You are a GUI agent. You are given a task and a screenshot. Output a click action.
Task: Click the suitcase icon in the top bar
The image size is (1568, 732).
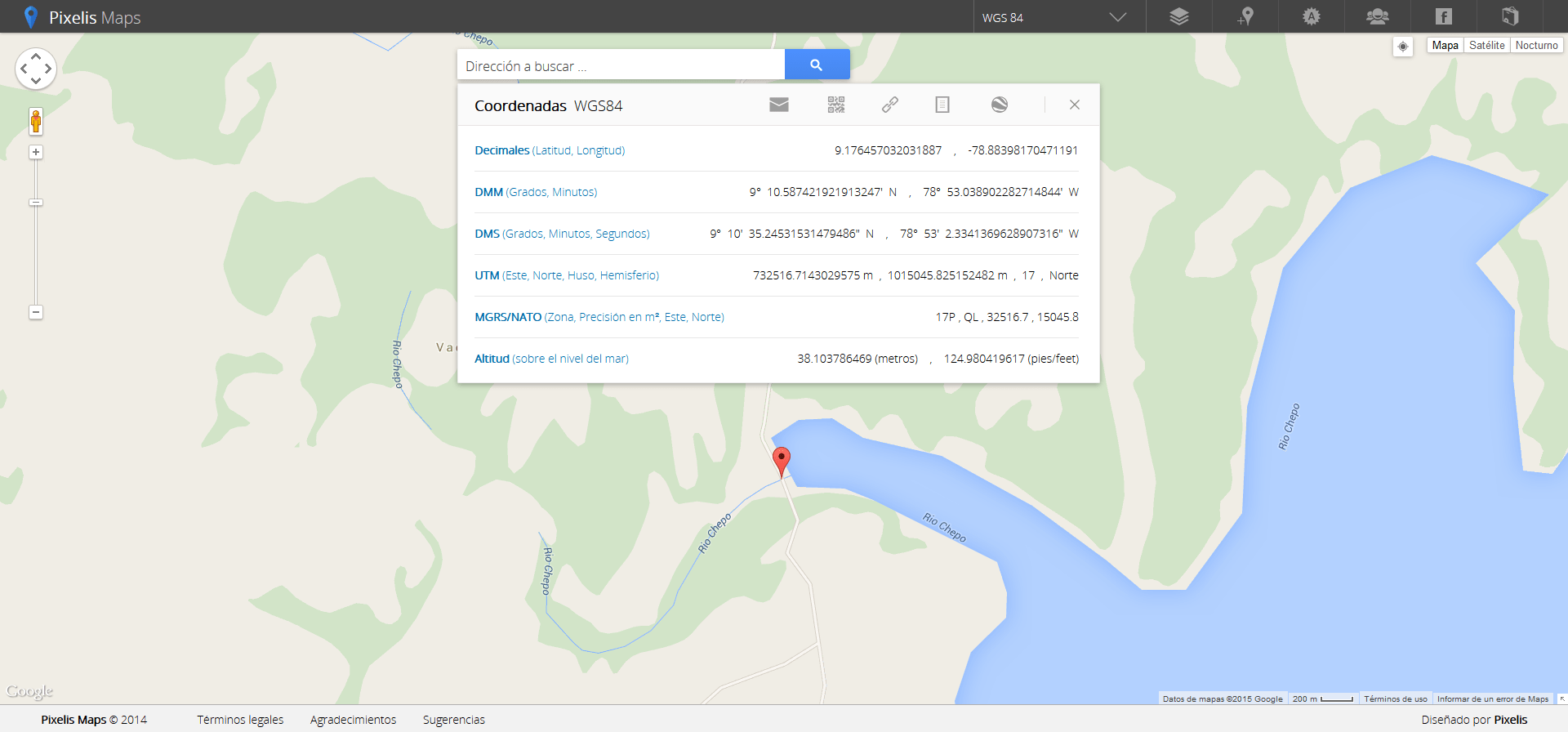coord(1510,16)
